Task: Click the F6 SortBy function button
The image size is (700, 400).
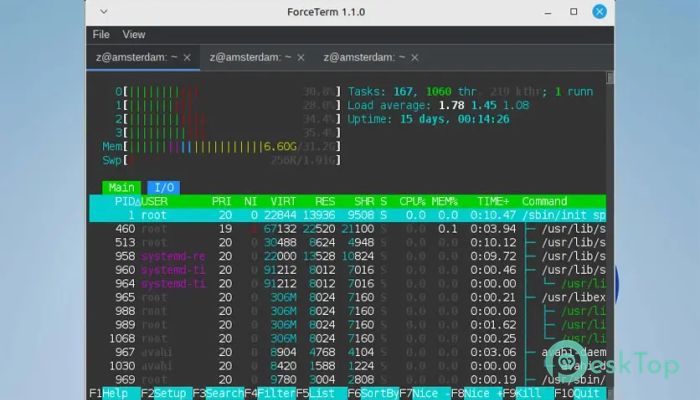Action: click(x=373, y=393)
